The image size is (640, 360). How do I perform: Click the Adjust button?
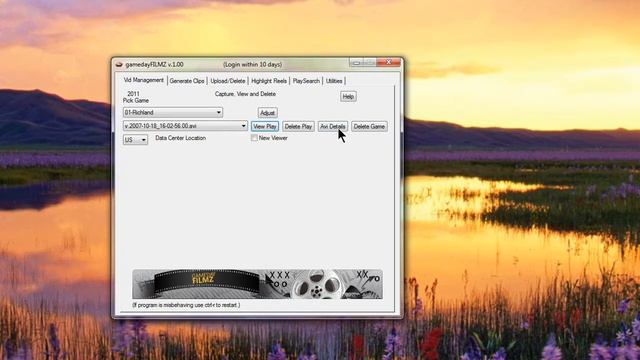point(267,113)
